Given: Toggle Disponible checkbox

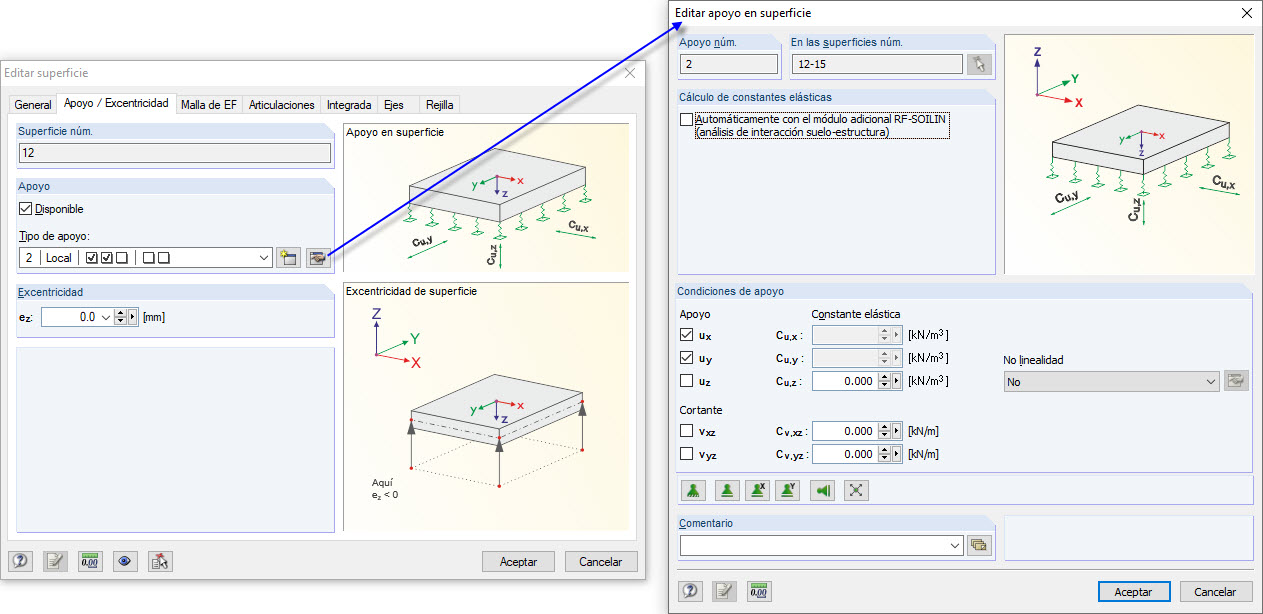Looking at the screenshot, I should tap(26, 209).
